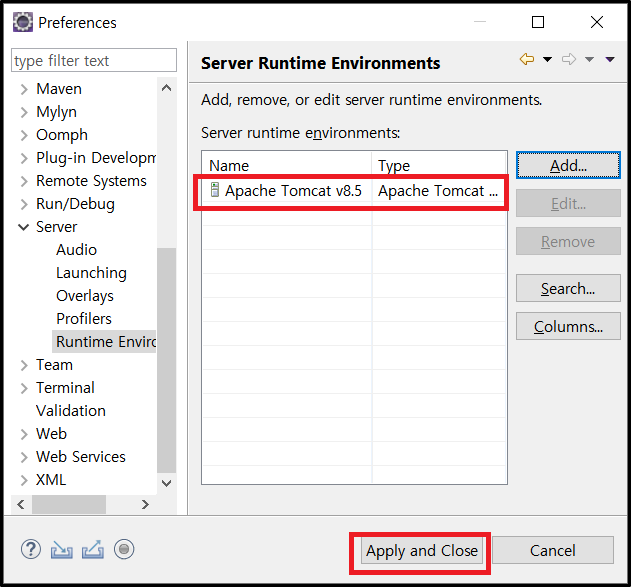Select the Team preferences label
The height and width of the screenshot is (587, 631).
54,365
